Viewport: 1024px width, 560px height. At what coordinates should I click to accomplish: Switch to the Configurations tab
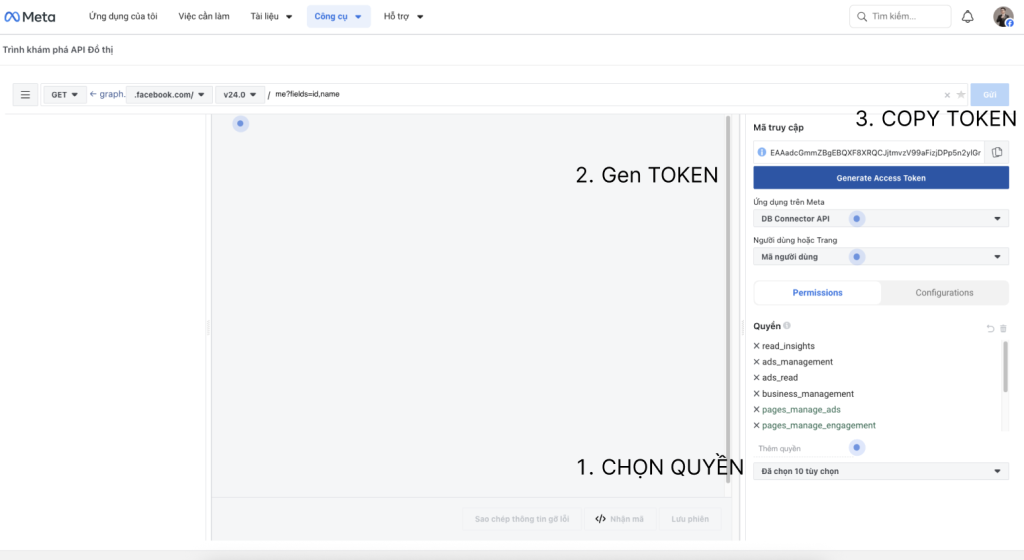pyautogui.click(x=944, y=293)
